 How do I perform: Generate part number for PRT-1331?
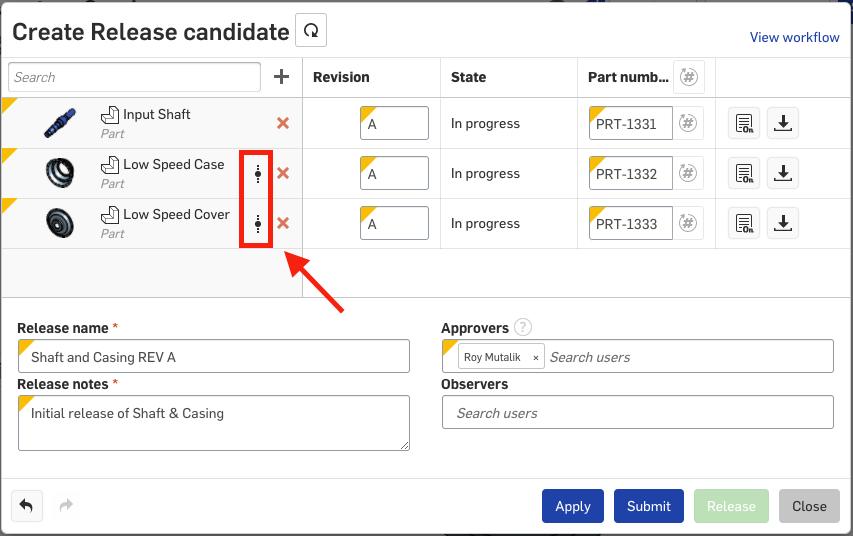point(688,123)
